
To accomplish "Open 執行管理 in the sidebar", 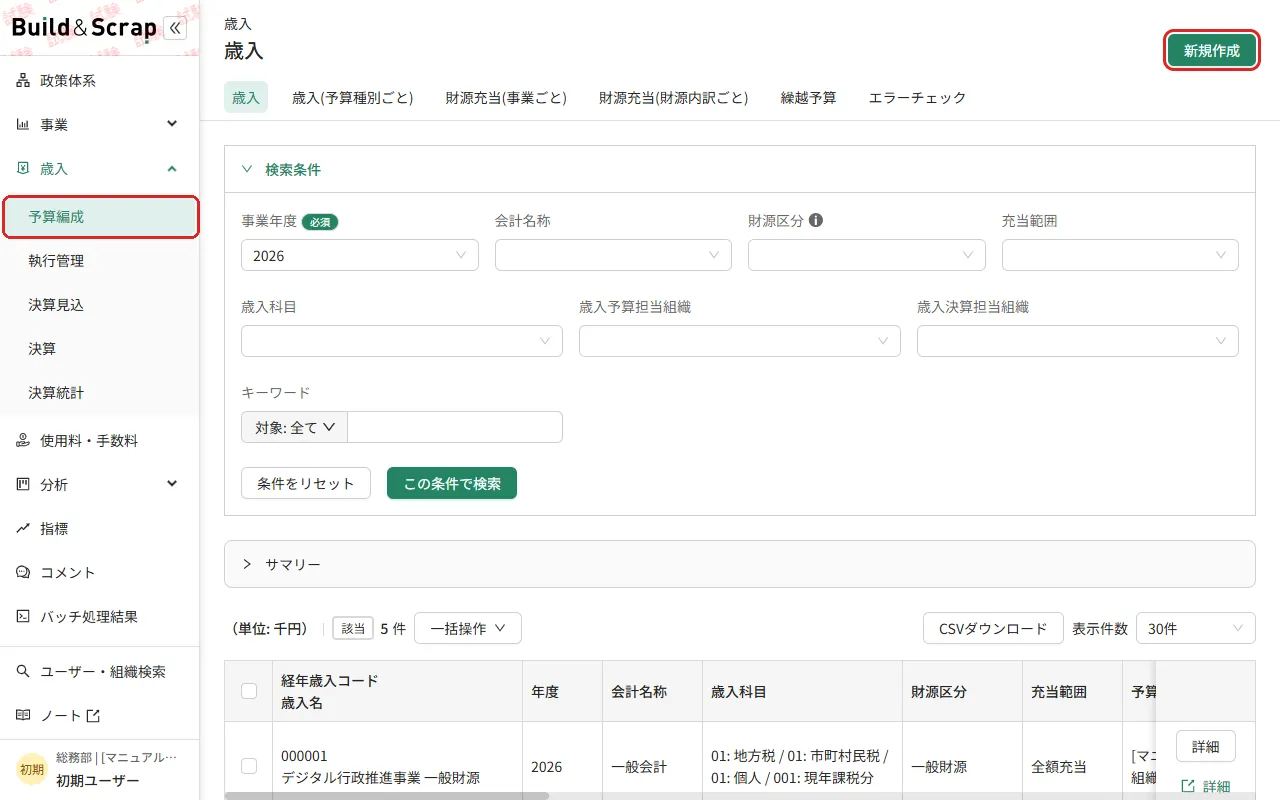I will click(100, 261).
